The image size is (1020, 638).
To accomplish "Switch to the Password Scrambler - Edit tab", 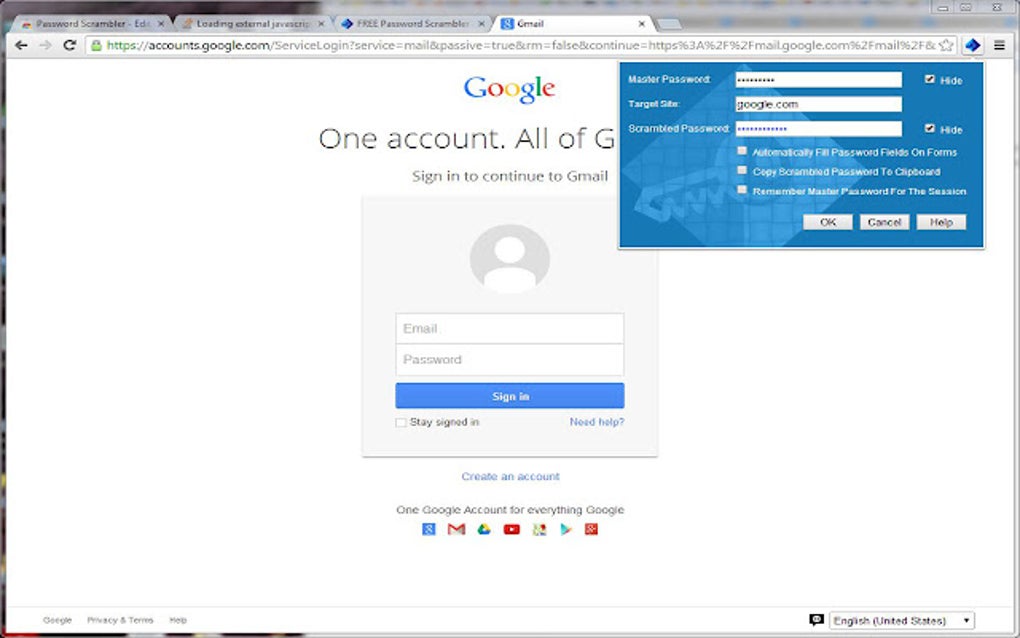I will (91, 23).
